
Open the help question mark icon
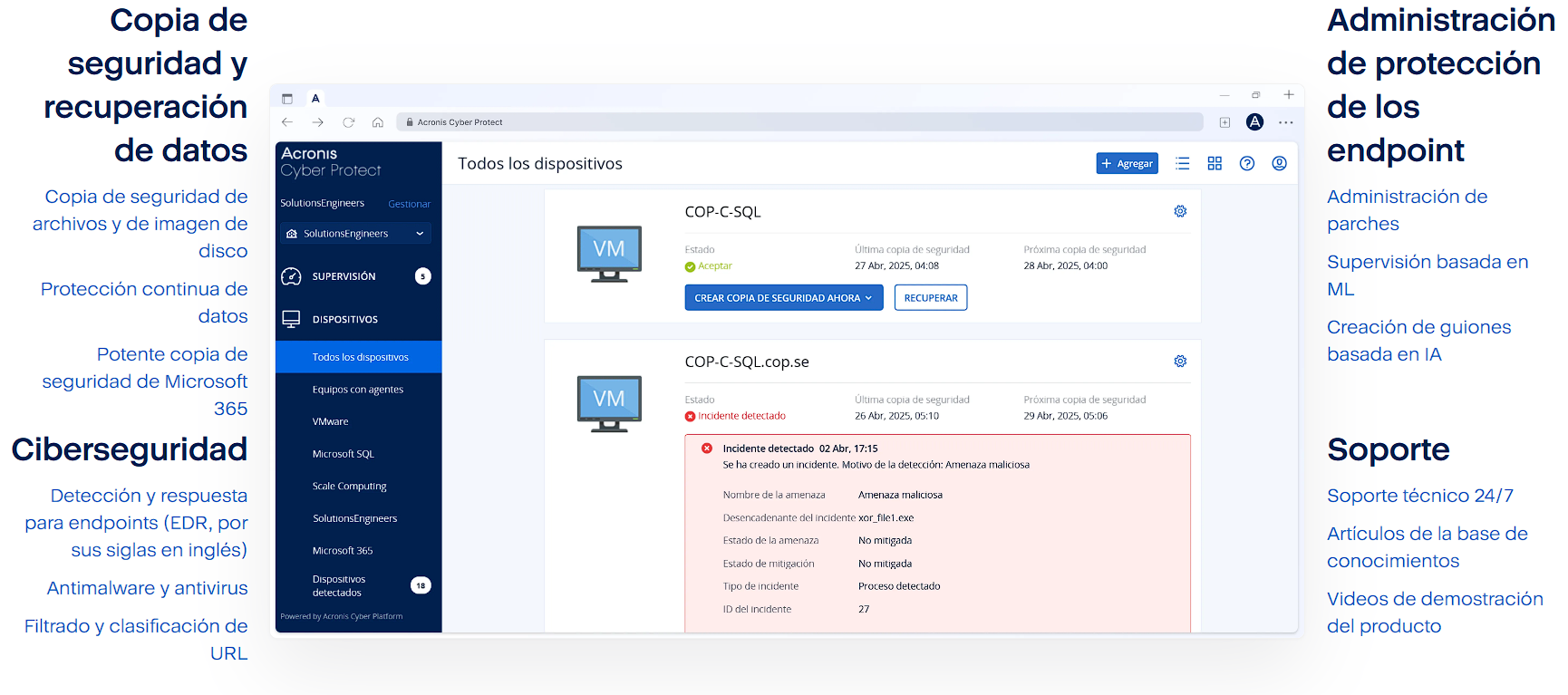1247,164
